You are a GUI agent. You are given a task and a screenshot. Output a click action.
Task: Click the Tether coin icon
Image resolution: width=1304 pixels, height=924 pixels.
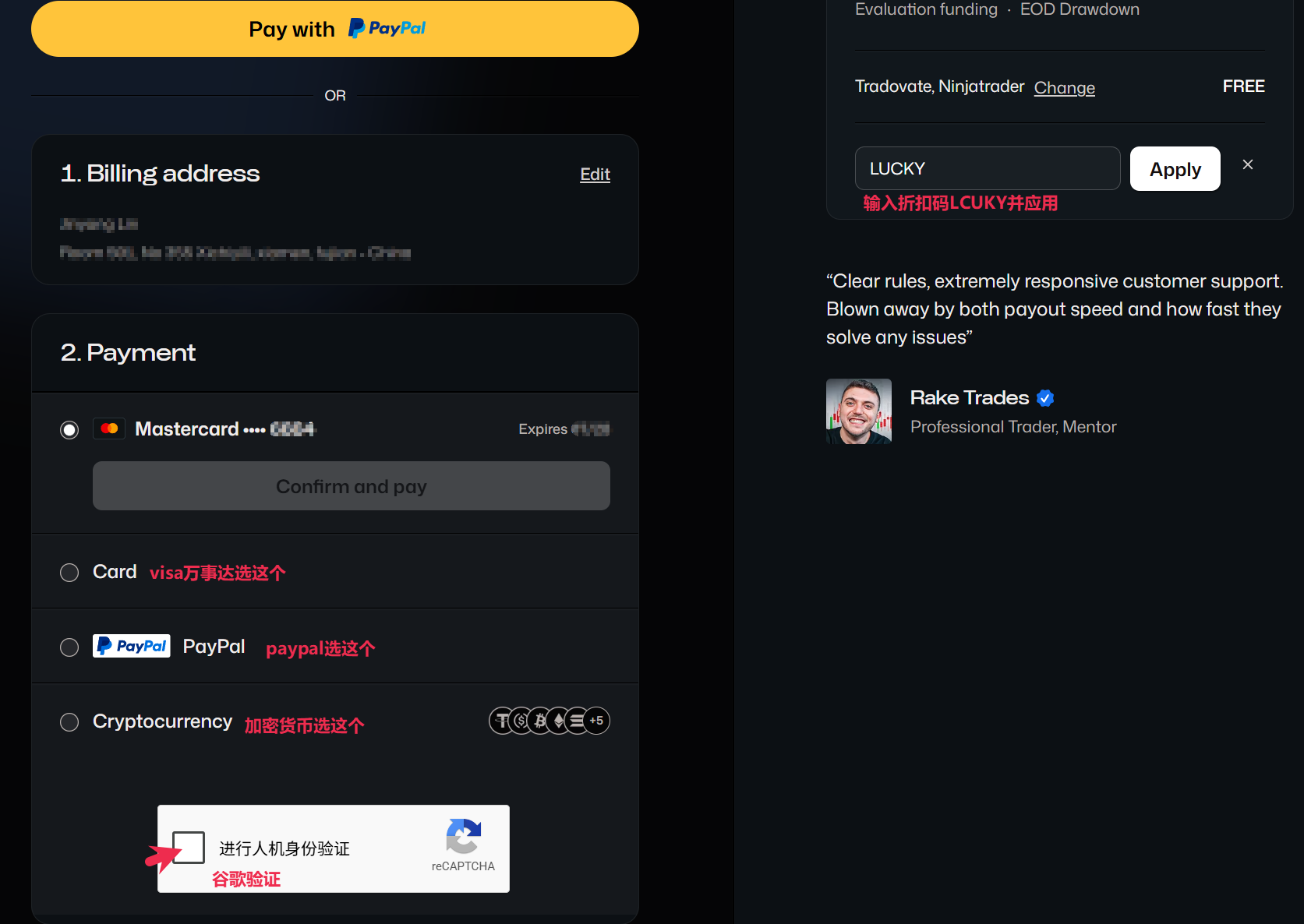coord(502,721)
